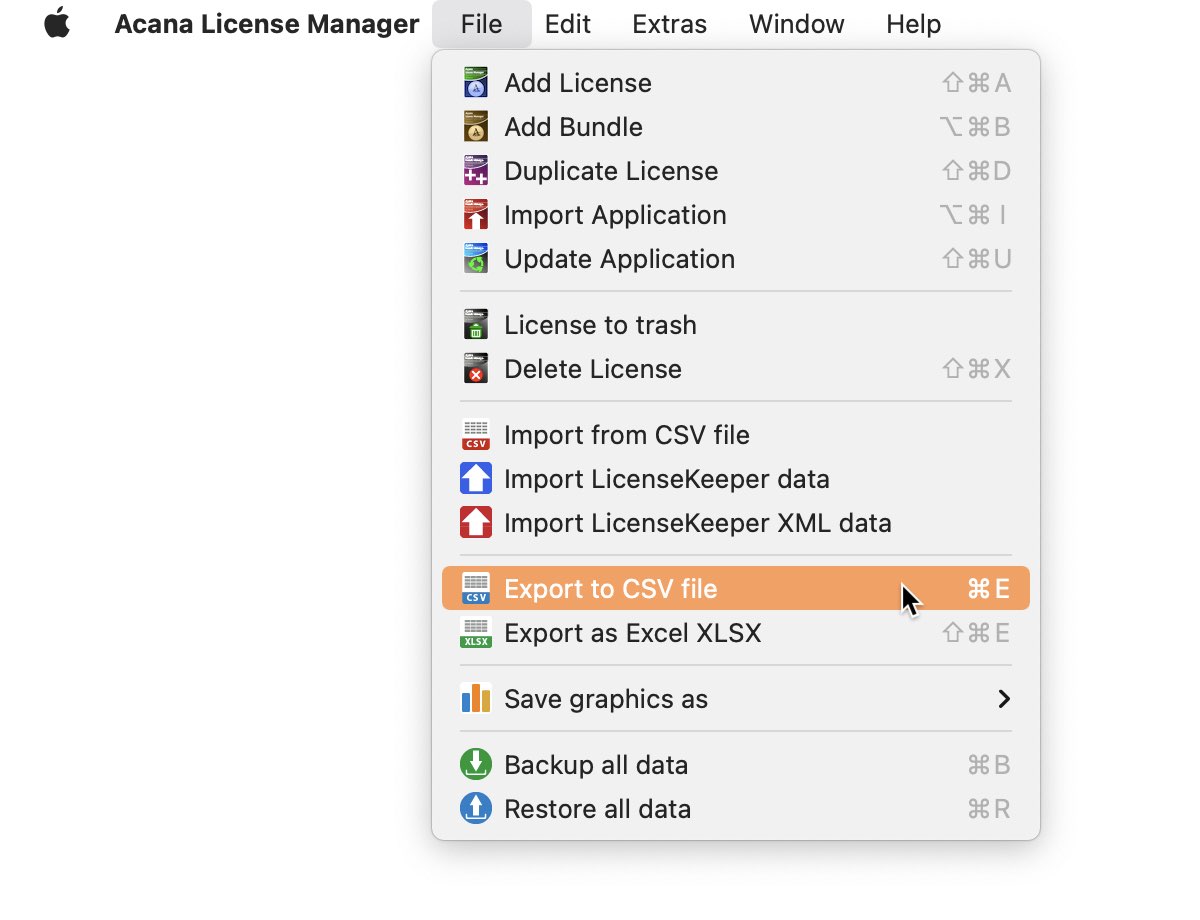Click the Delete License red X icon
Screen dimensions: 1200x920
[x=476, y=369]
